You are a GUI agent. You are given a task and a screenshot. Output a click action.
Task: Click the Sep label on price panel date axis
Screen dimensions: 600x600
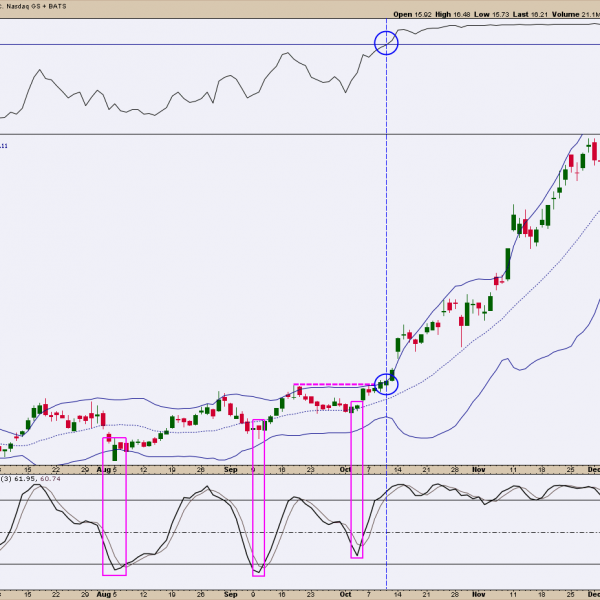231,470
